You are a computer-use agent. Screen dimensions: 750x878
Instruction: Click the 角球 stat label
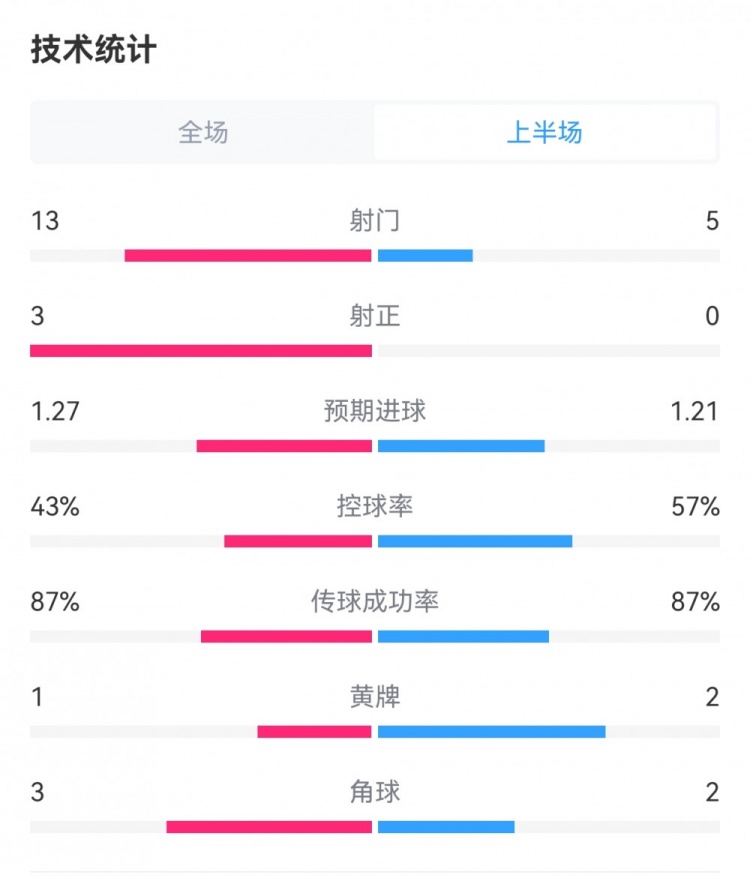click(x=375, y=792)
